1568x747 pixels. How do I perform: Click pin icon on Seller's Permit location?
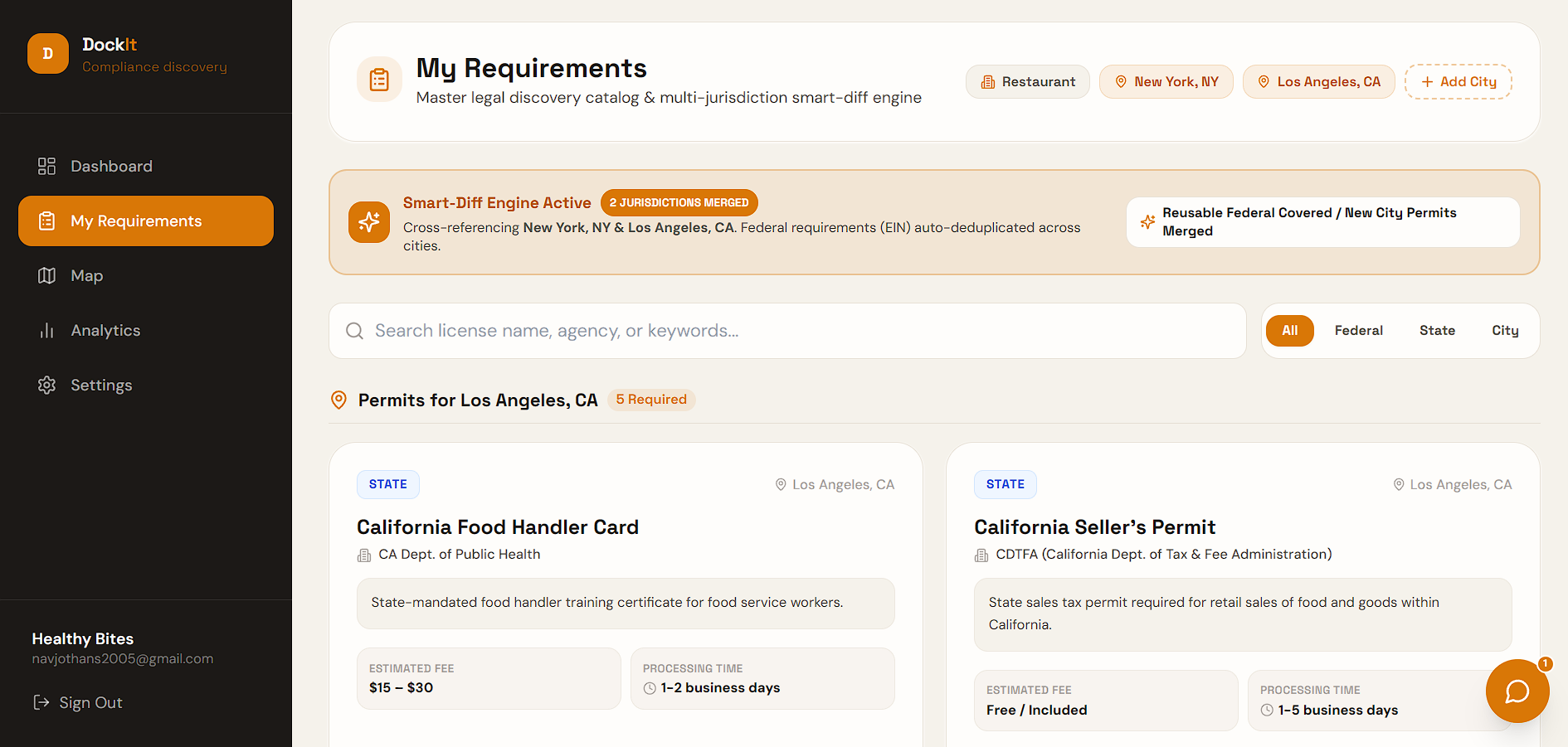point(1398,484)
